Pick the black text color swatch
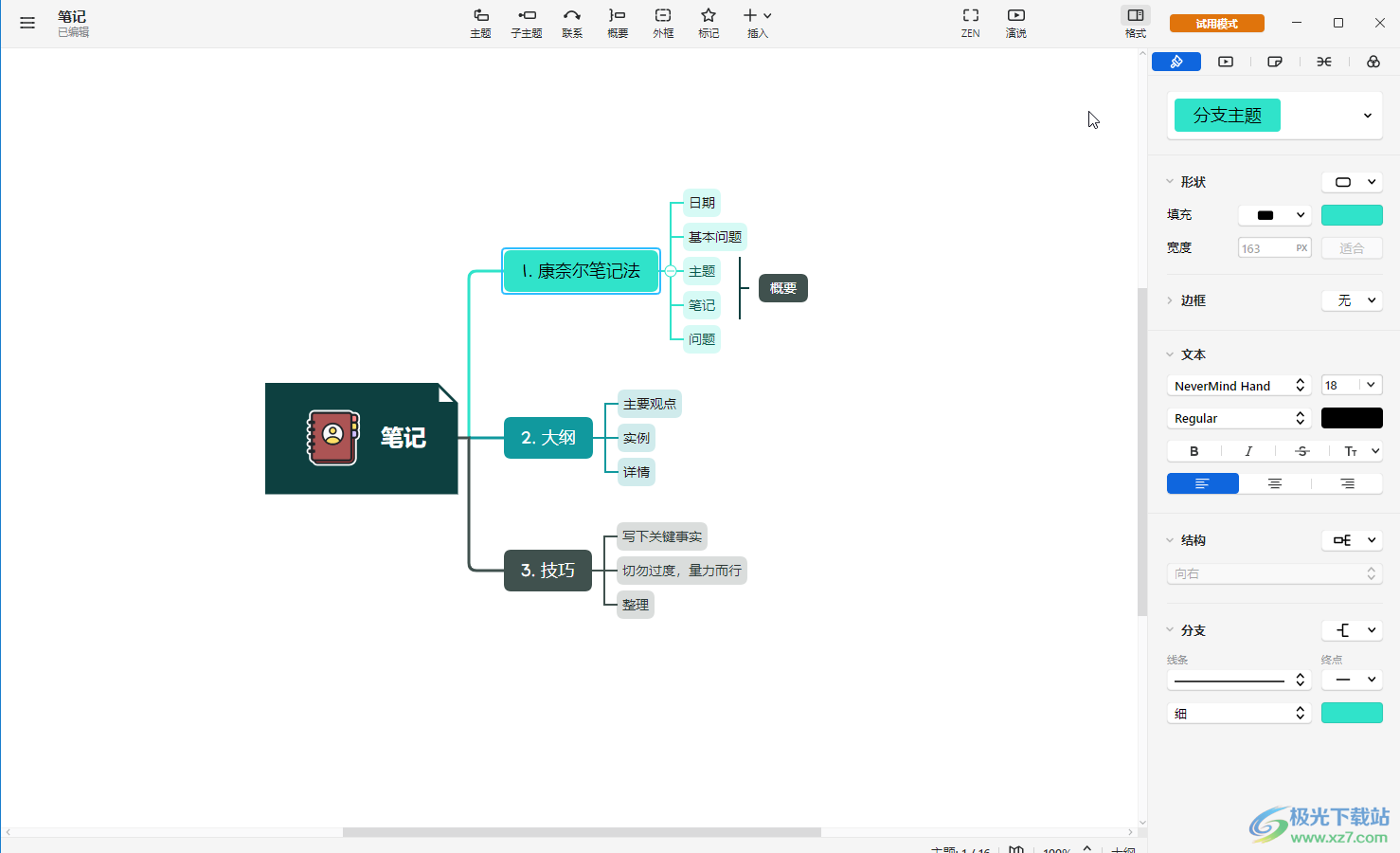Screen dimensions: 1400x853 pos(1352,418)
